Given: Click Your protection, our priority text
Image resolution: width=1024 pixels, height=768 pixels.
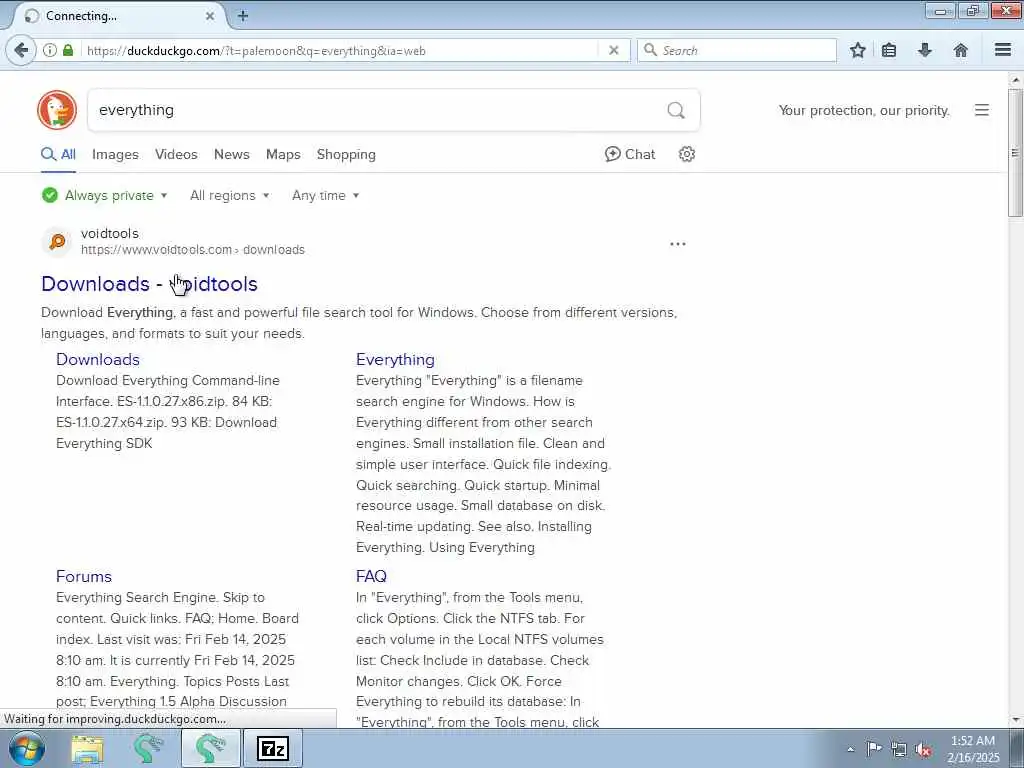Looking at the screenshot, I should 864,110.
